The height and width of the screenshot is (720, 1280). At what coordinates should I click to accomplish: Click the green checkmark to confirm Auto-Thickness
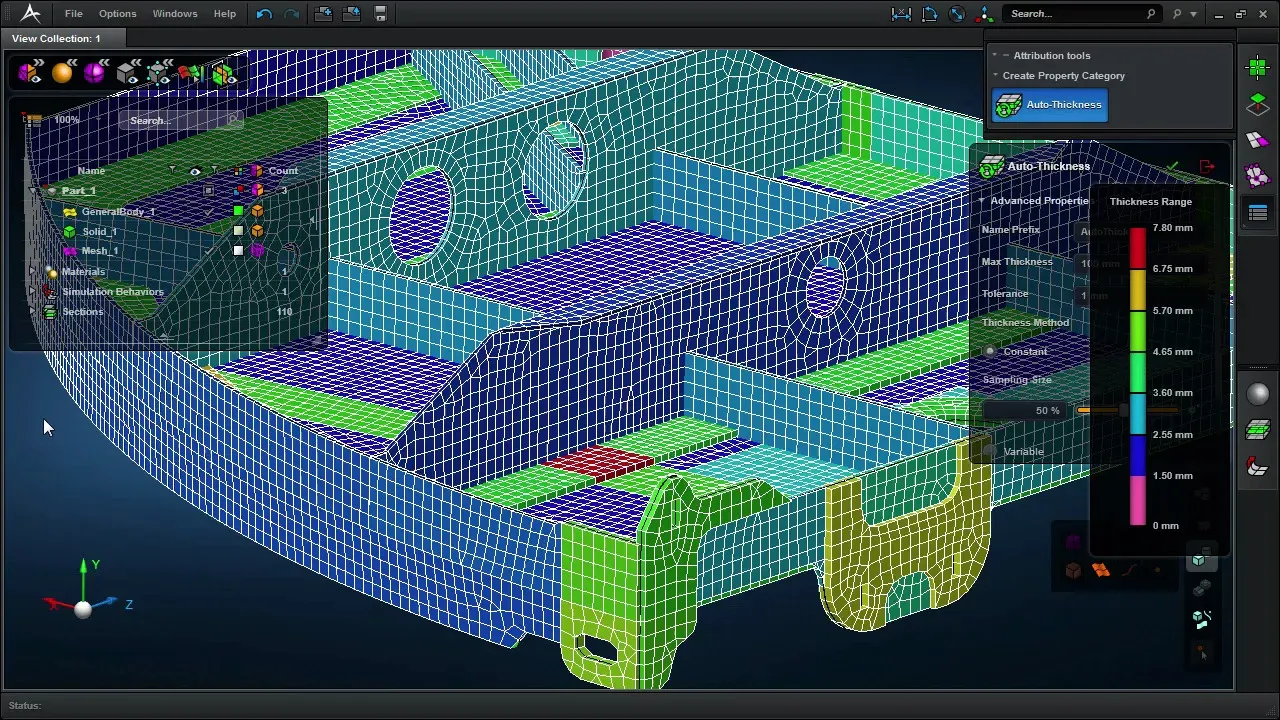point(1173,166)
